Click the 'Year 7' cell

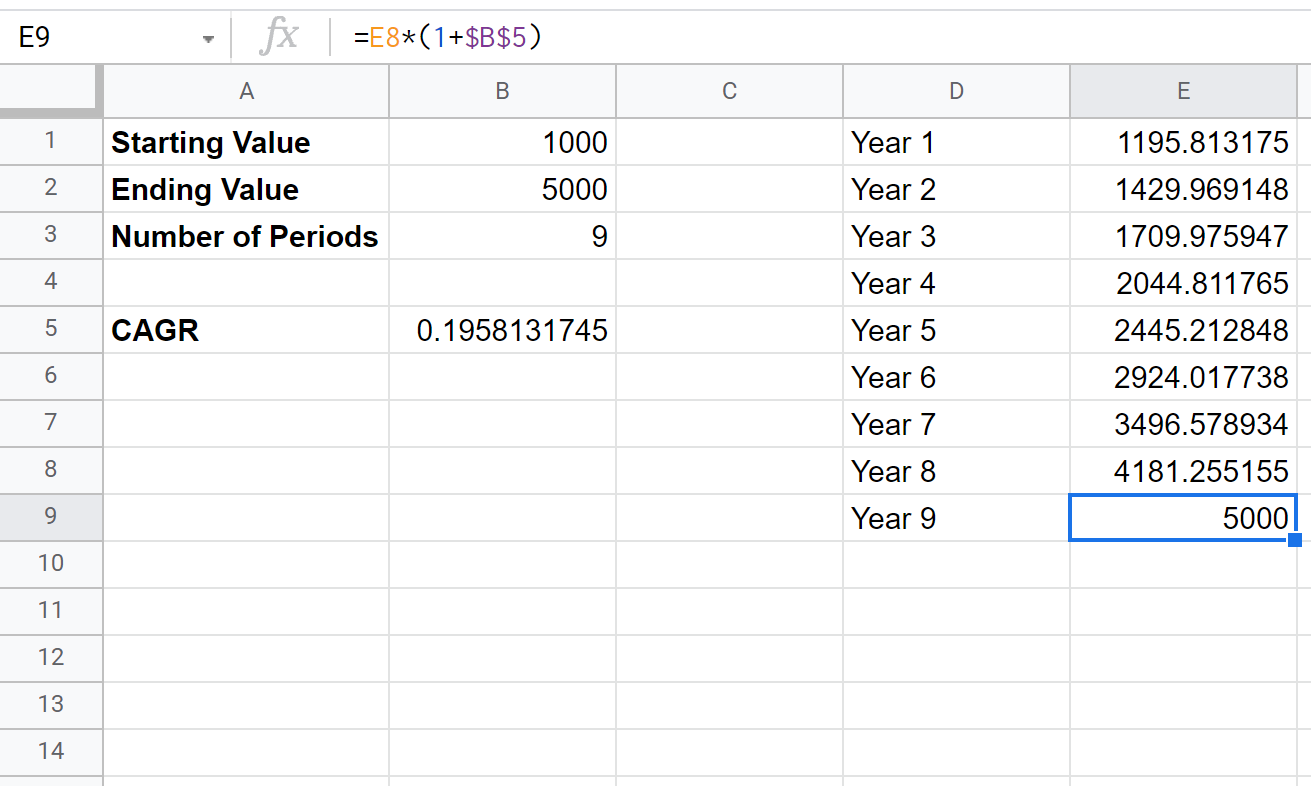[956, 424]
